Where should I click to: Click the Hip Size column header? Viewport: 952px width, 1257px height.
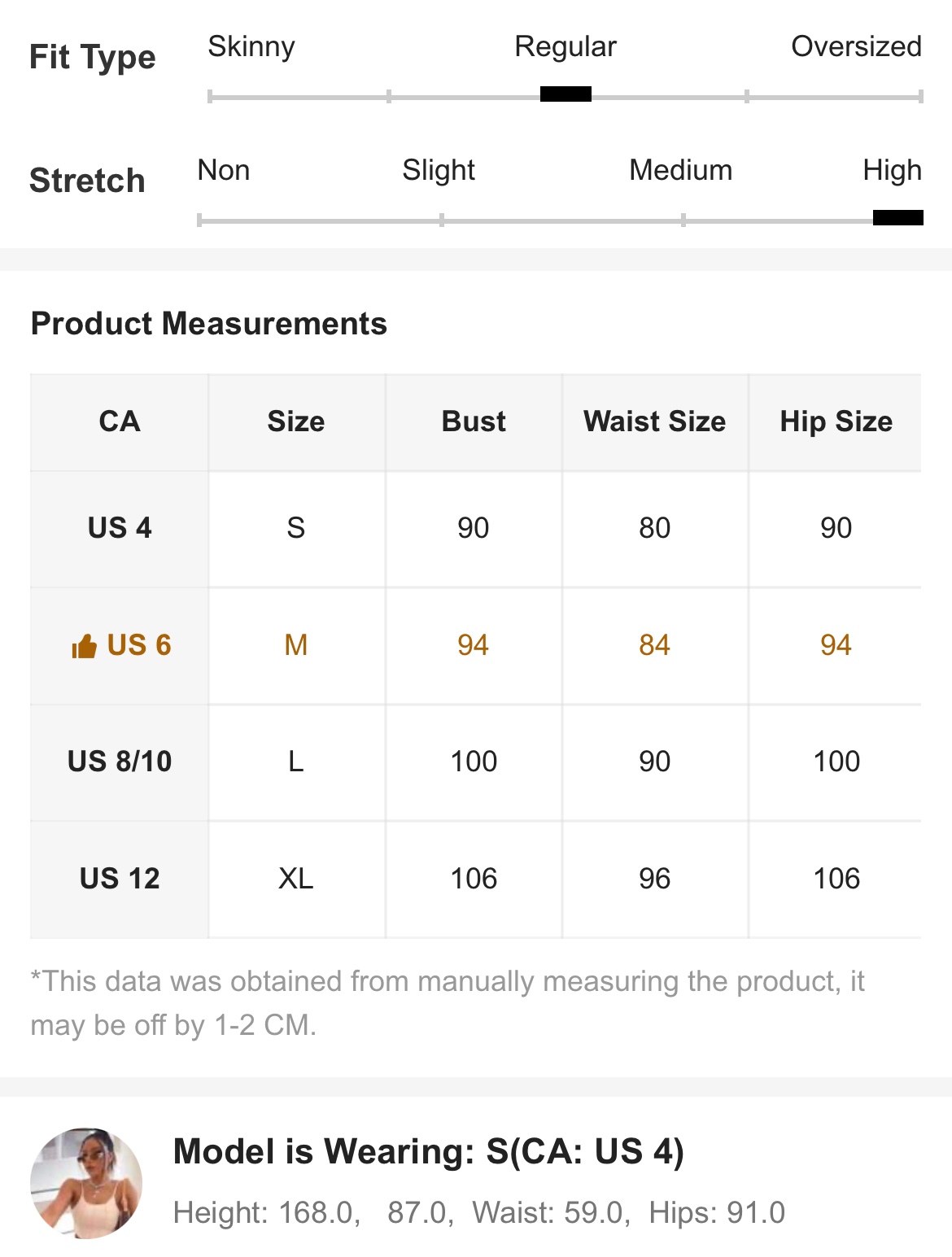836,421
